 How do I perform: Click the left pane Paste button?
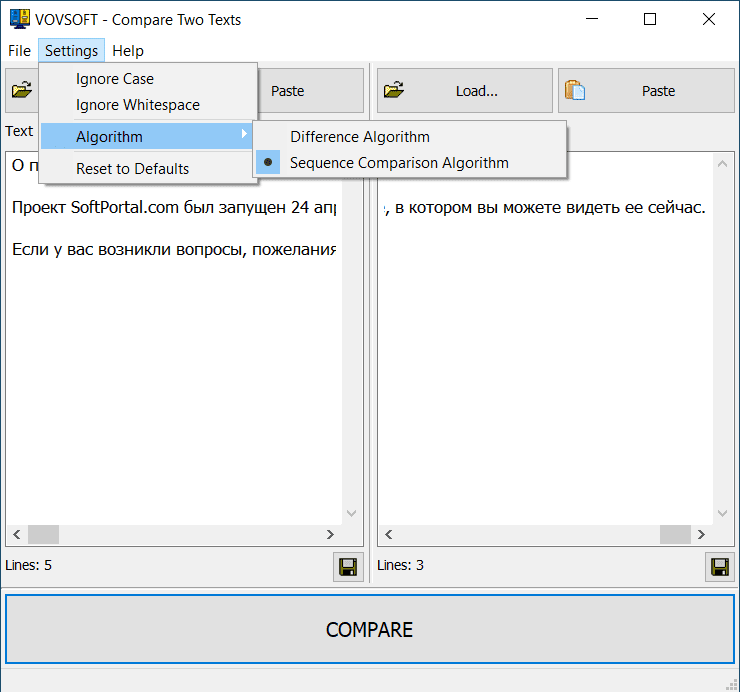point(310,91)
